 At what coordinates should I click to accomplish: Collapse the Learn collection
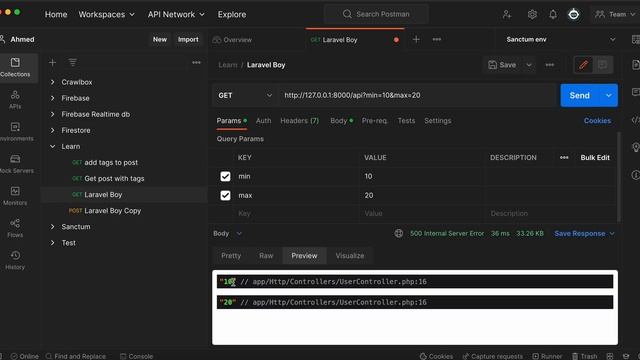tap(52, 146)
